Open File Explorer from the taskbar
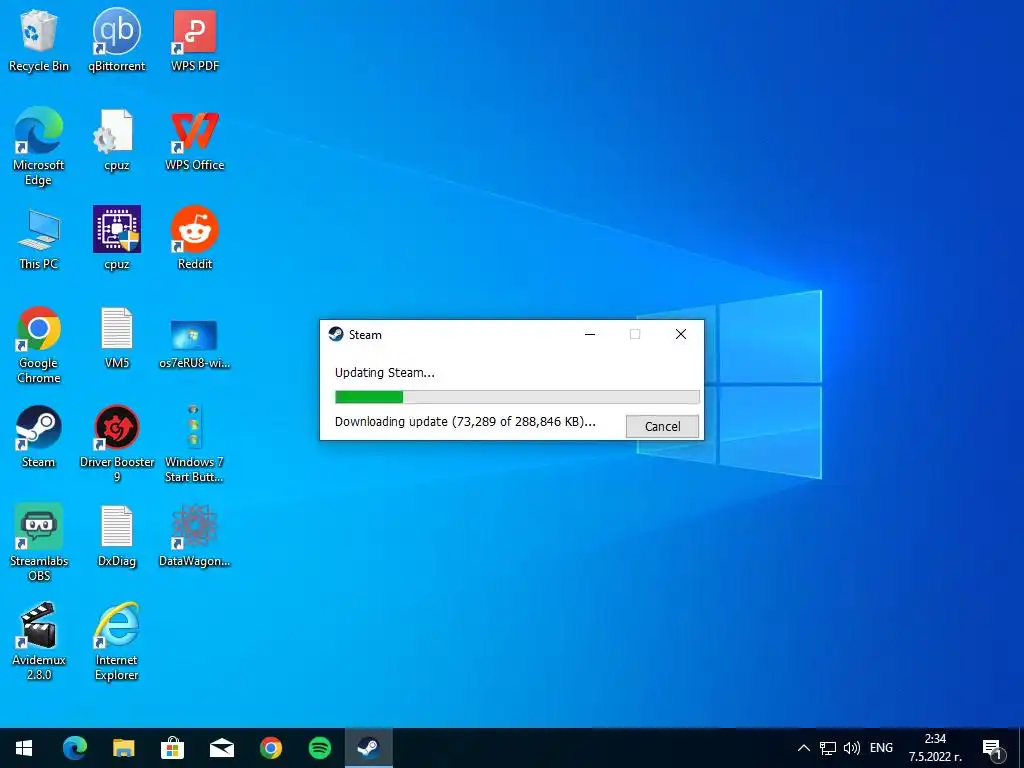This screenshot has height=768, width=1024. pyautogui.click(x=123, y=748)
